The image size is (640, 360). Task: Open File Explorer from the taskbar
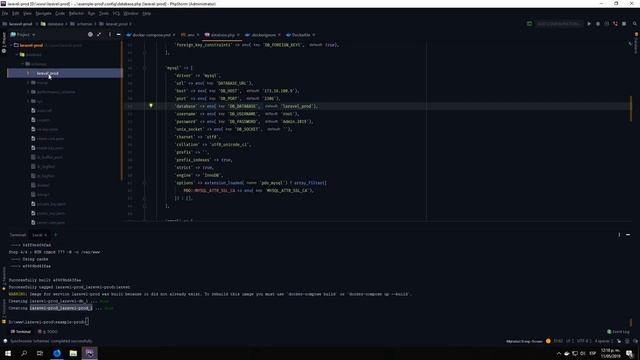pyautogui.click(x=73, y=353)
